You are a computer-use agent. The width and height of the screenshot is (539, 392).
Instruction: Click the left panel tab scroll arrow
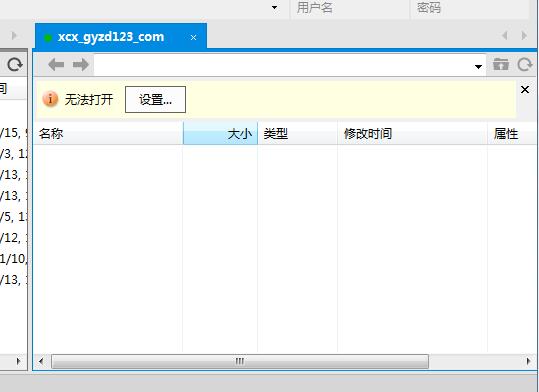(x=14, y=35)
